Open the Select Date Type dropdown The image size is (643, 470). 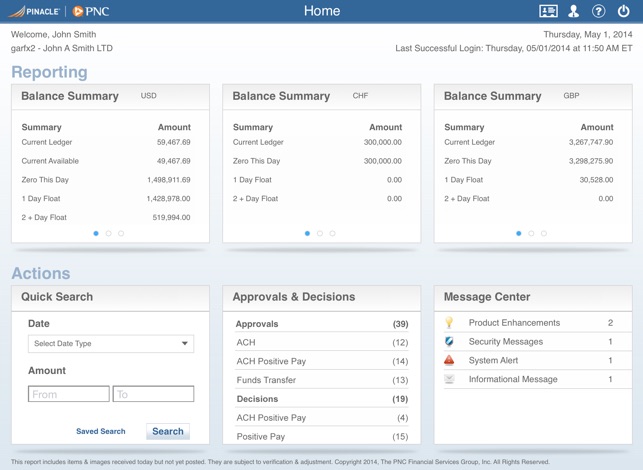tap(111, 344)
